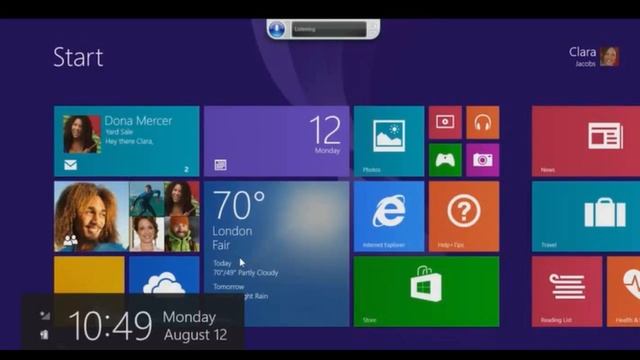Open the green Store tile
The width and height of the screenshot is (640, 360).
(427, 291)
